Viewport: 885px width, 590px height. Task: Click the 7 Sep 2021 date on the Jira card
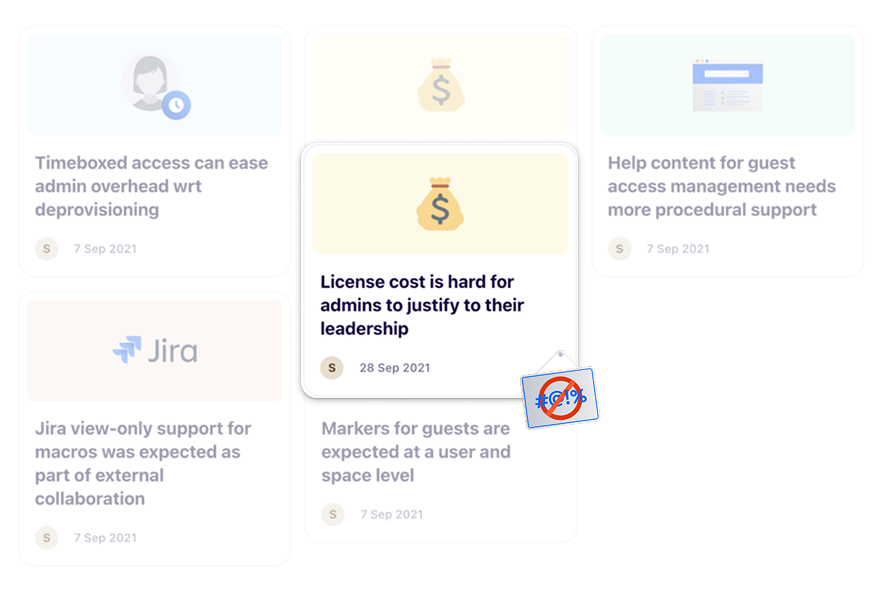click(105, 538)
